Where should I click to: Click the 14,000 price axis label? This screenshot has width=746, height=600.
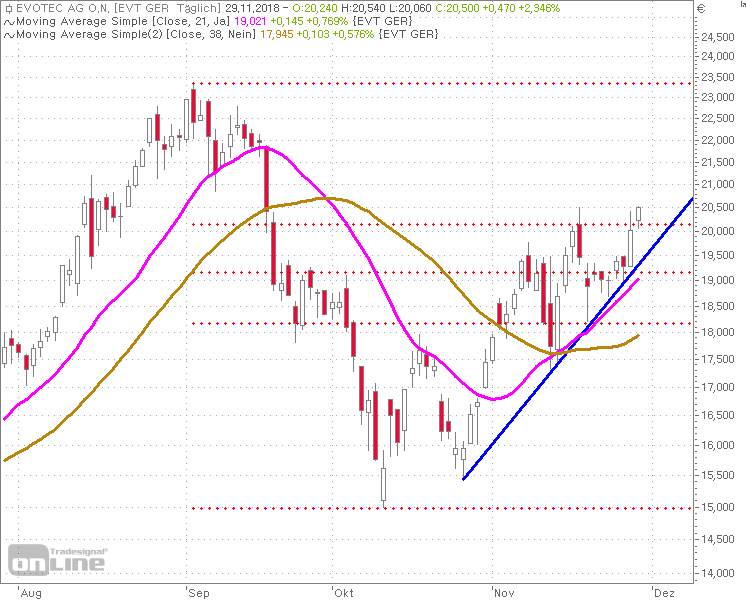(718, 573)
